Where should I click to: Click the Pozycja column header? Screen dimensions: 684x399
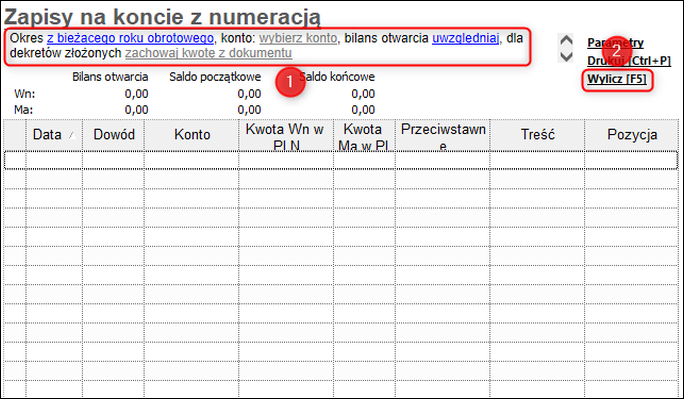[632, 135]
